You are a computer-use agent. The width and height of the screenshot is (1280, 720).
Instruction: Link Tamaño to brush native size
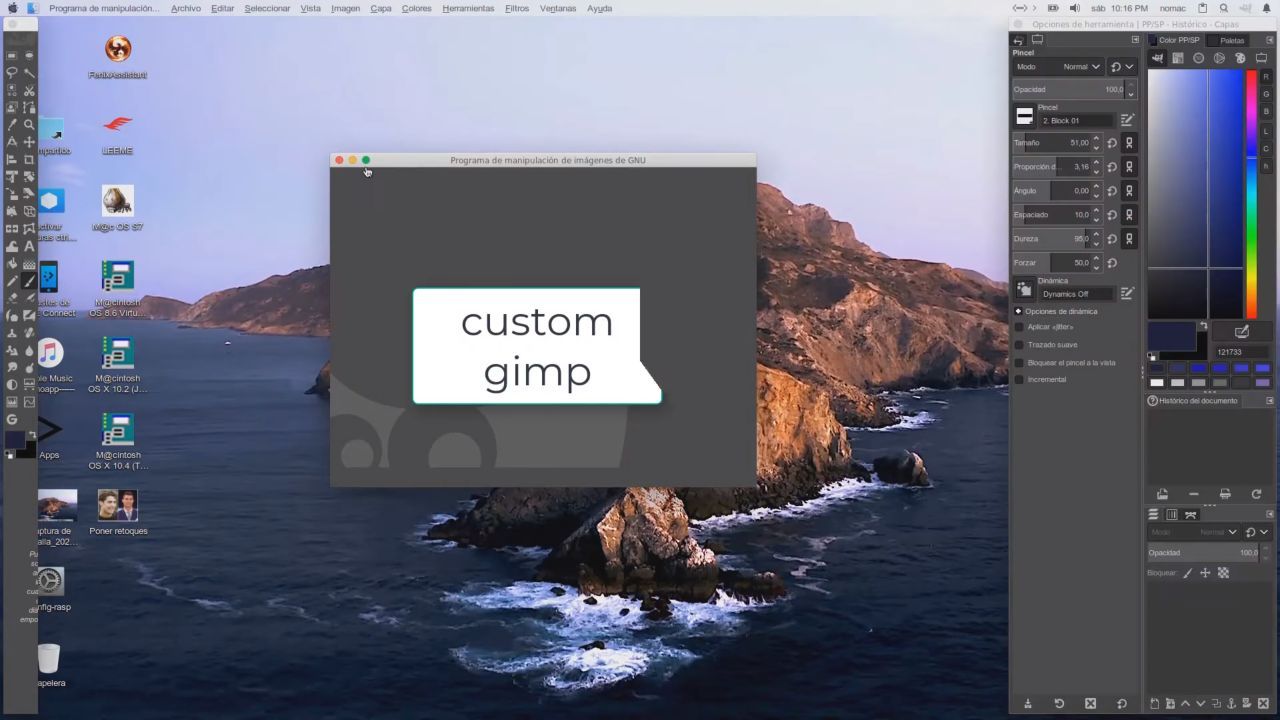[x=1130, y=143]
